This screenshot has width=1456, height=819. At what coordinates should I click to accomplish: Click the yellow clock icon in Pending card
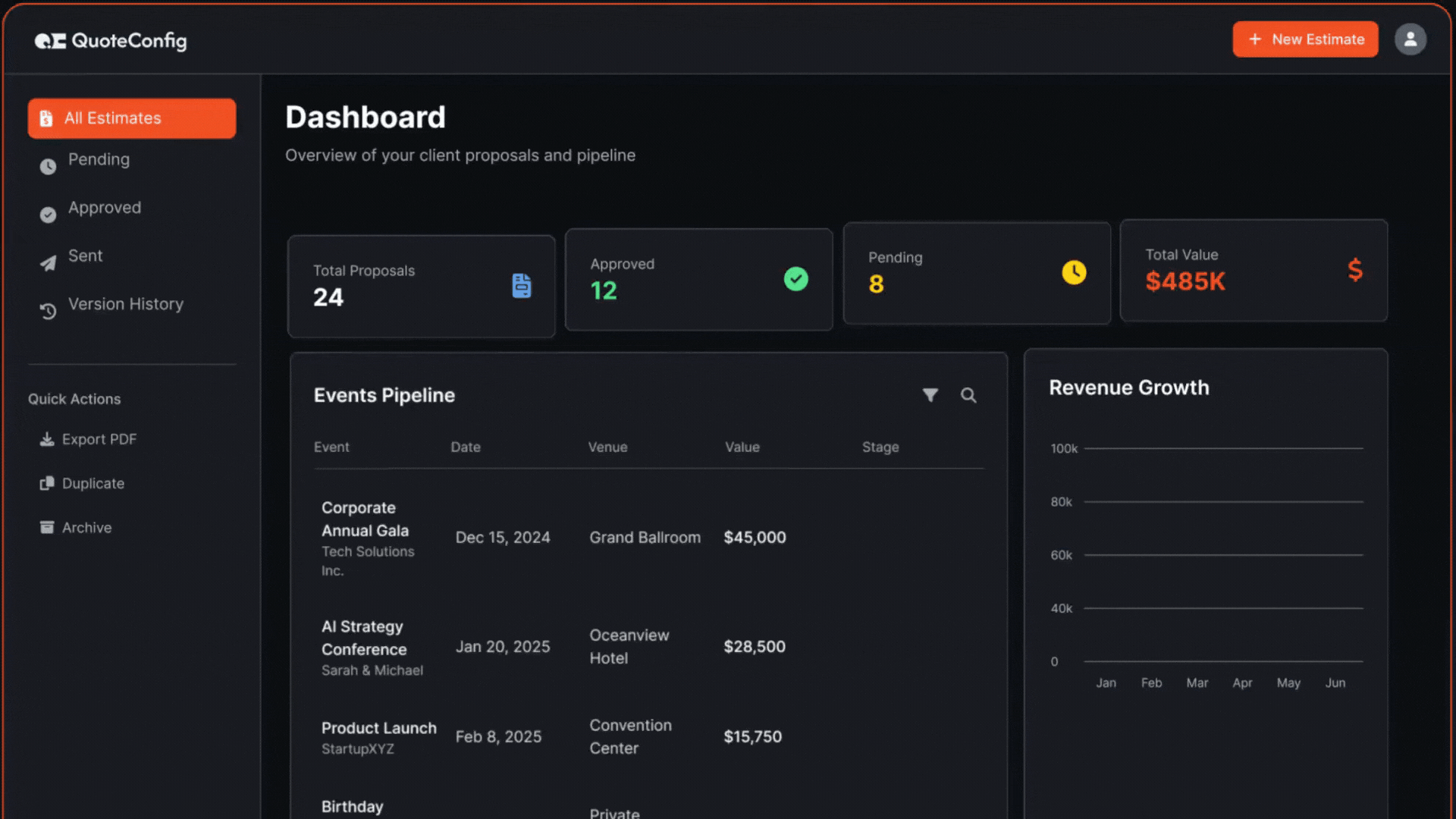(1074, 272)
